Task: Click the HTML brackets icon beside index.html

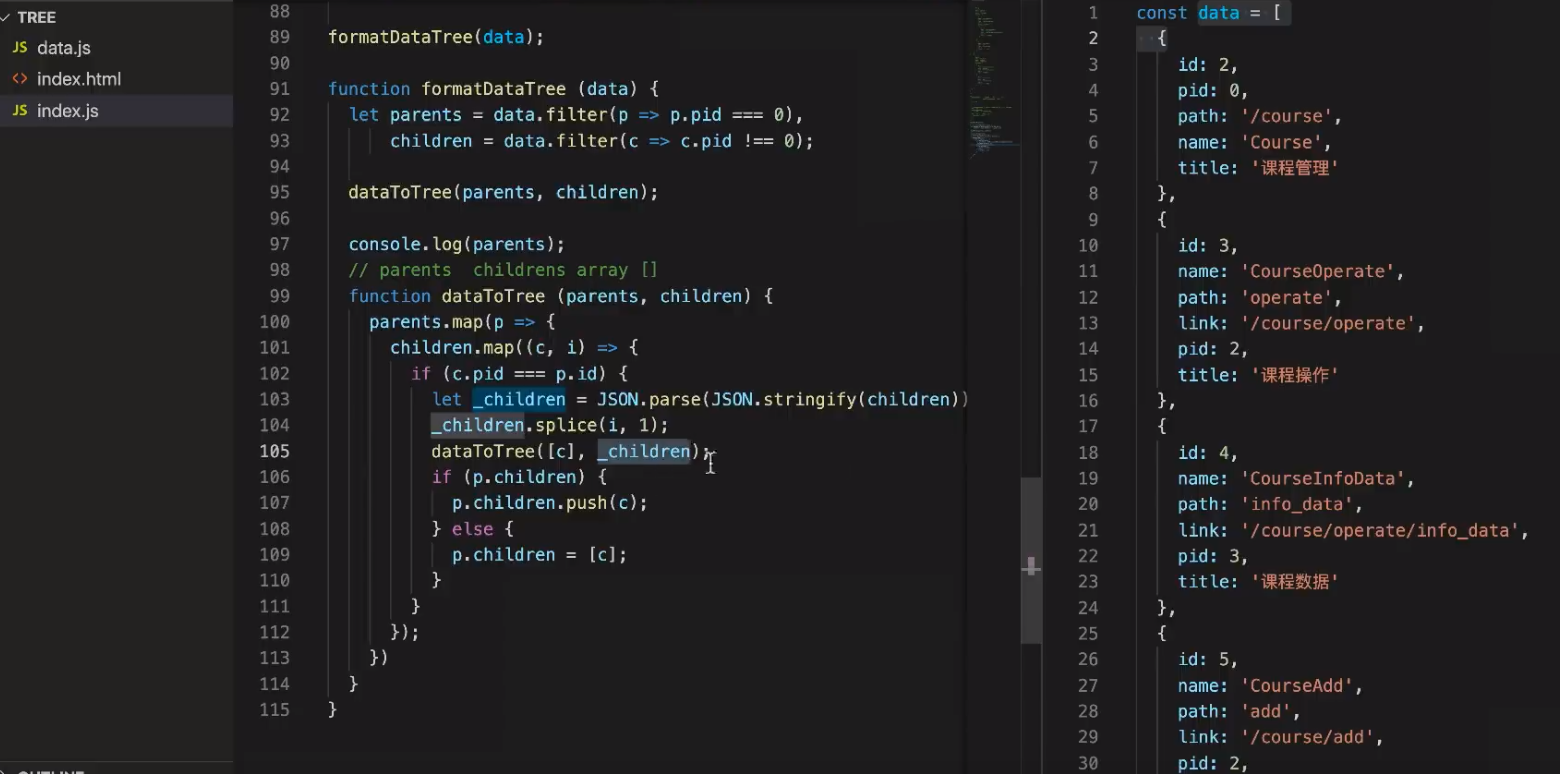Action: [20, 79]
